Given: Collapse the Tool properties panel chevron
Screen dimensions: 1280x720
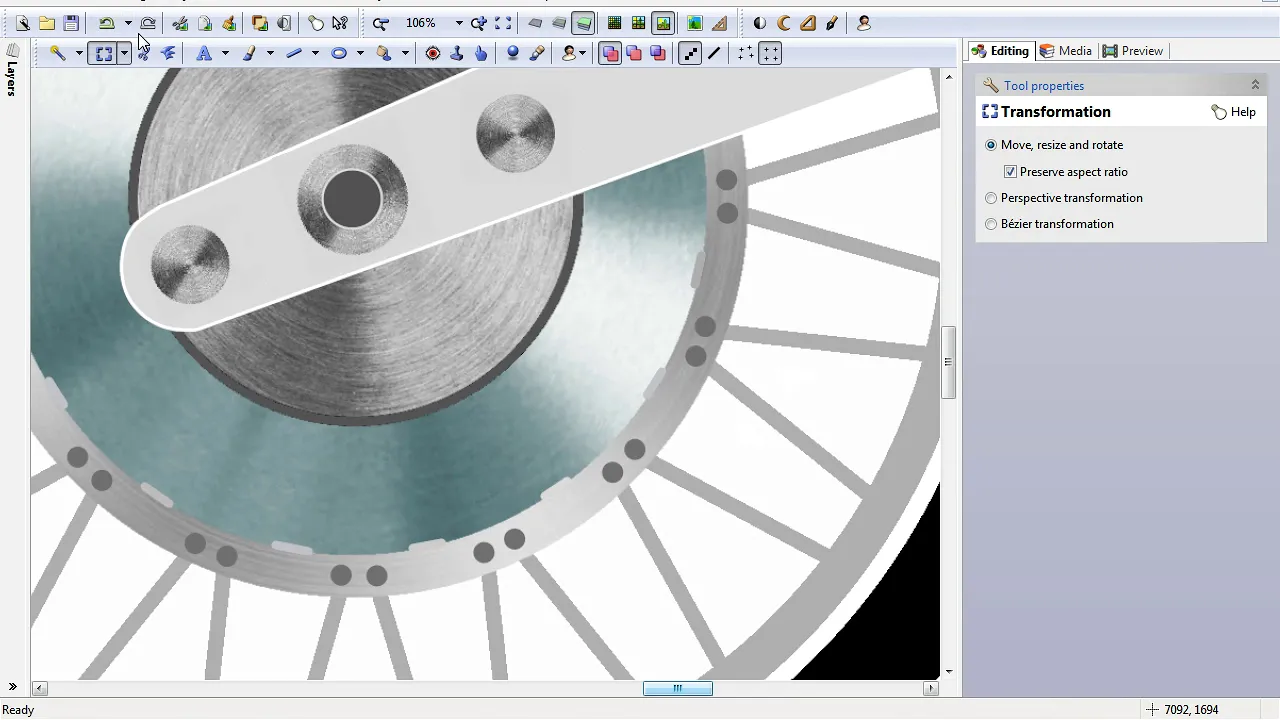Looking at the screenshot, I should point(1255,86).
